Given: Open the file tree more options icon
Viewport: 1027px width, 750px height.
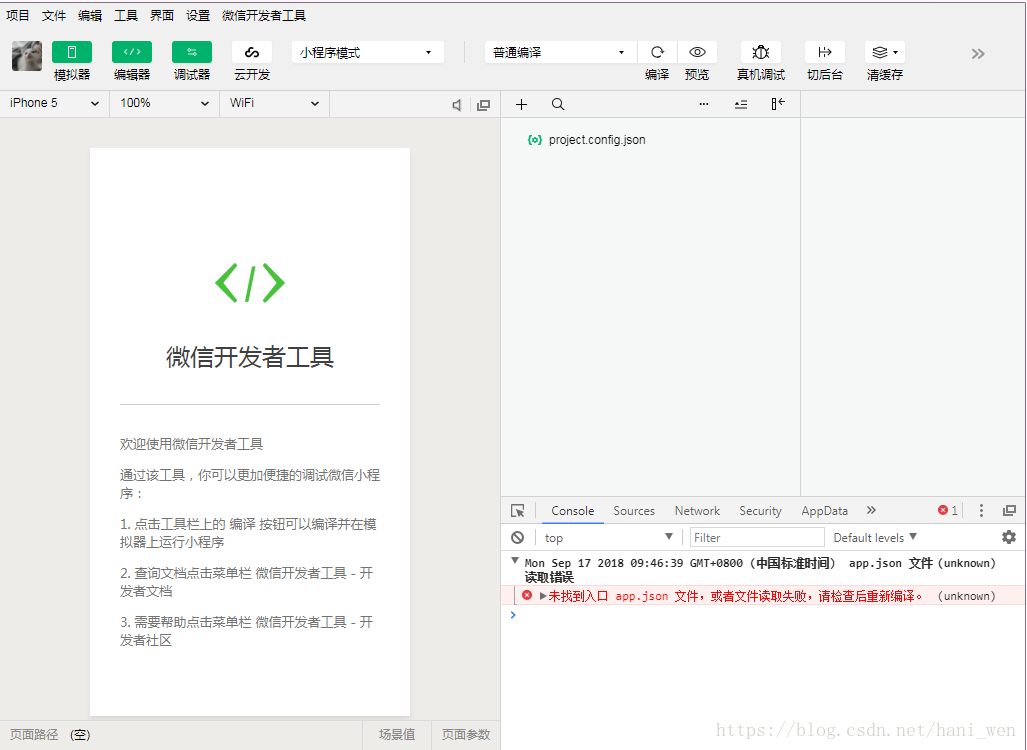Looking at the screenshot, I should pyautogui.click(x=704, y=104).
